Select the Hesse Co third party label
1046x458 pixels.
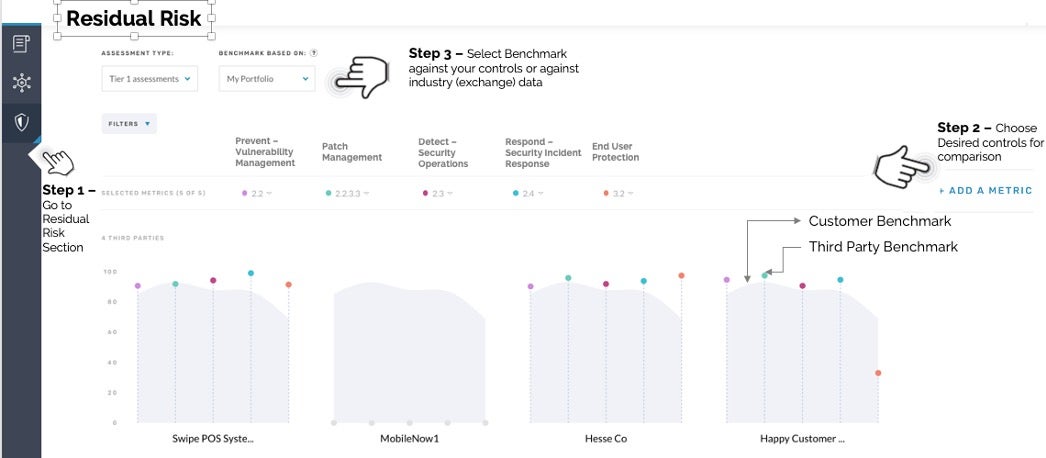point(606,439)
